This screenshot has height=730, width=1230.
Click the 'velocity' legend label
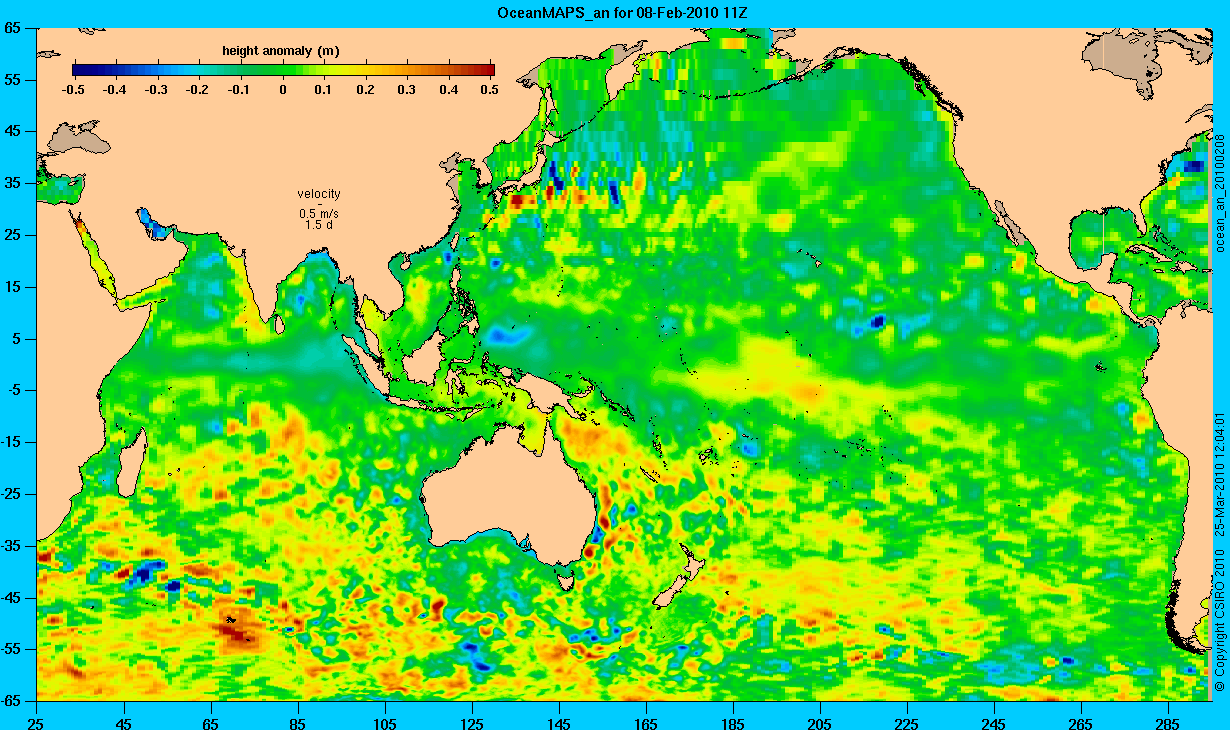coord(319,194)
